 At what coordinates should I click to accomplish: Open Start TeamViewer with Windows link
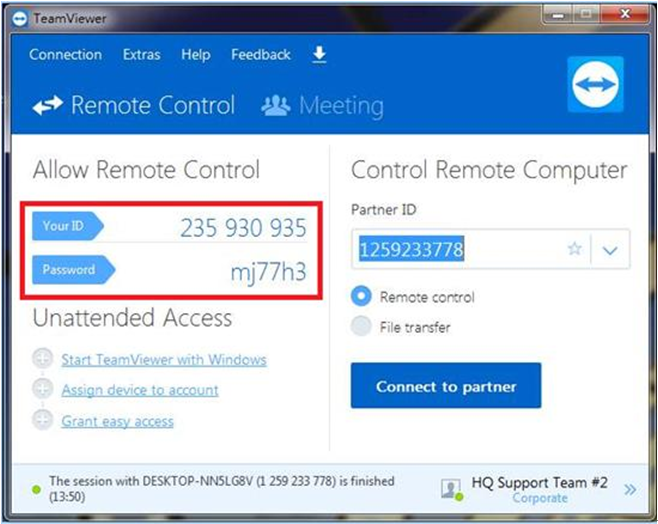coord(164,360)
